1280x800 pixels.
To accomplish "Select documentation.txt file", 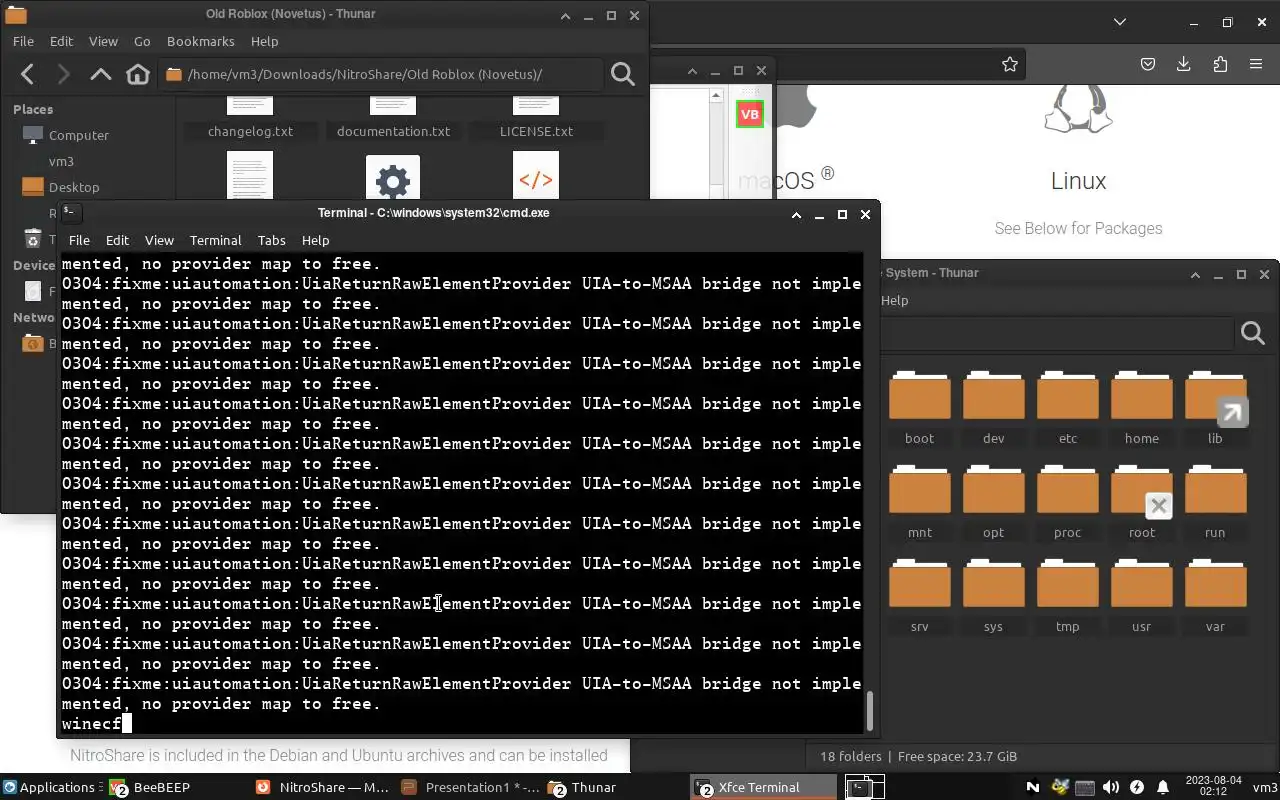I will click(393, 131).
